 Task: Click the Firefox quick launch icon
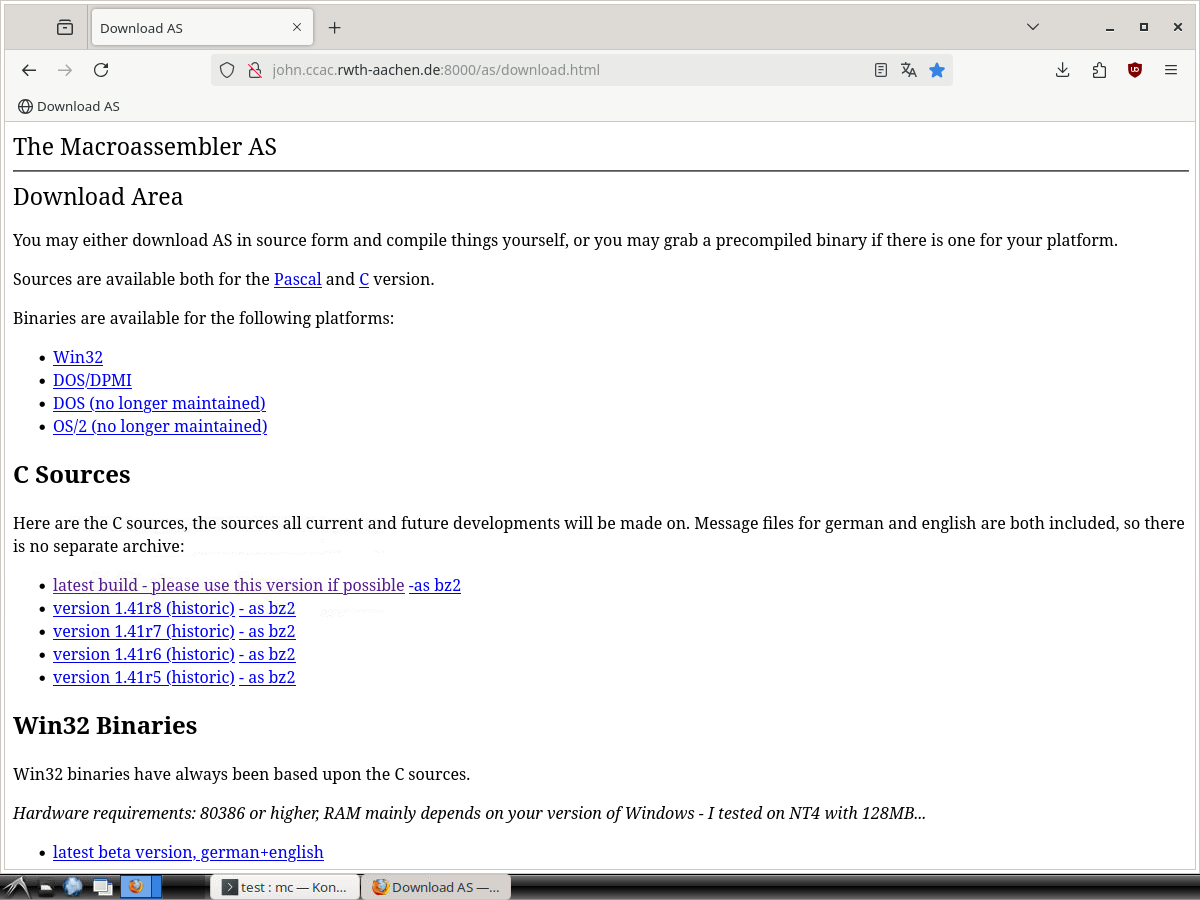(135, 886)
